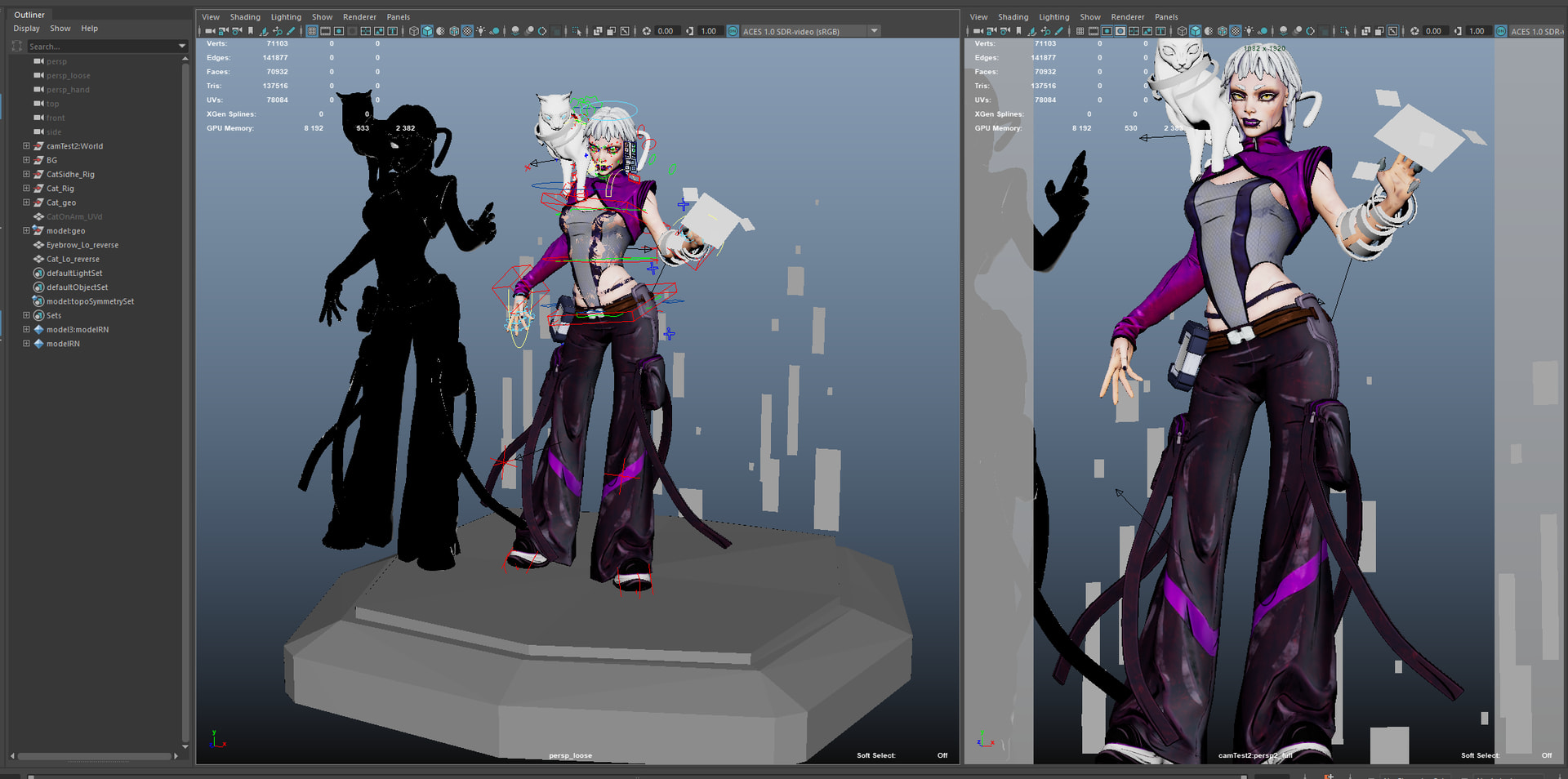This screenshot has height=779, width=1568.
Task: Click the lock camera icon in left viewport
Action: pos(223,31)
